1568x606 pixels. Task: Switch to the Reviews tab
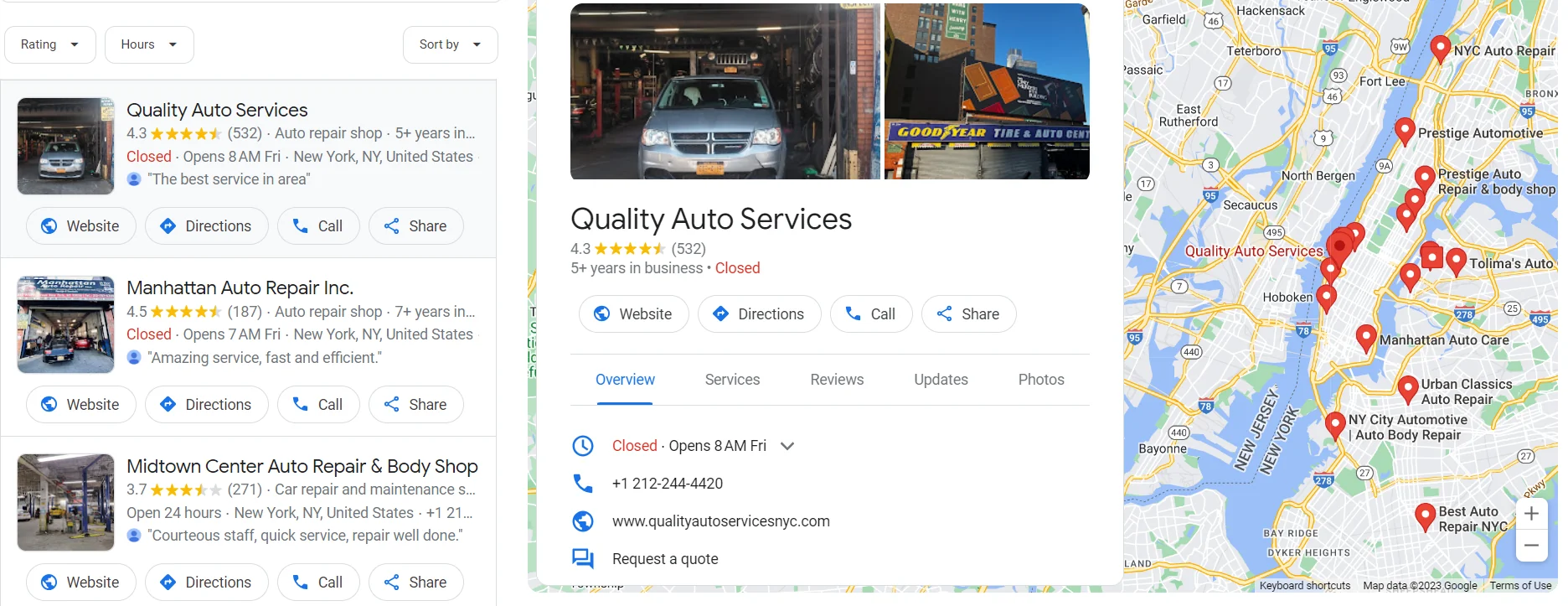(x=837, y=380)
